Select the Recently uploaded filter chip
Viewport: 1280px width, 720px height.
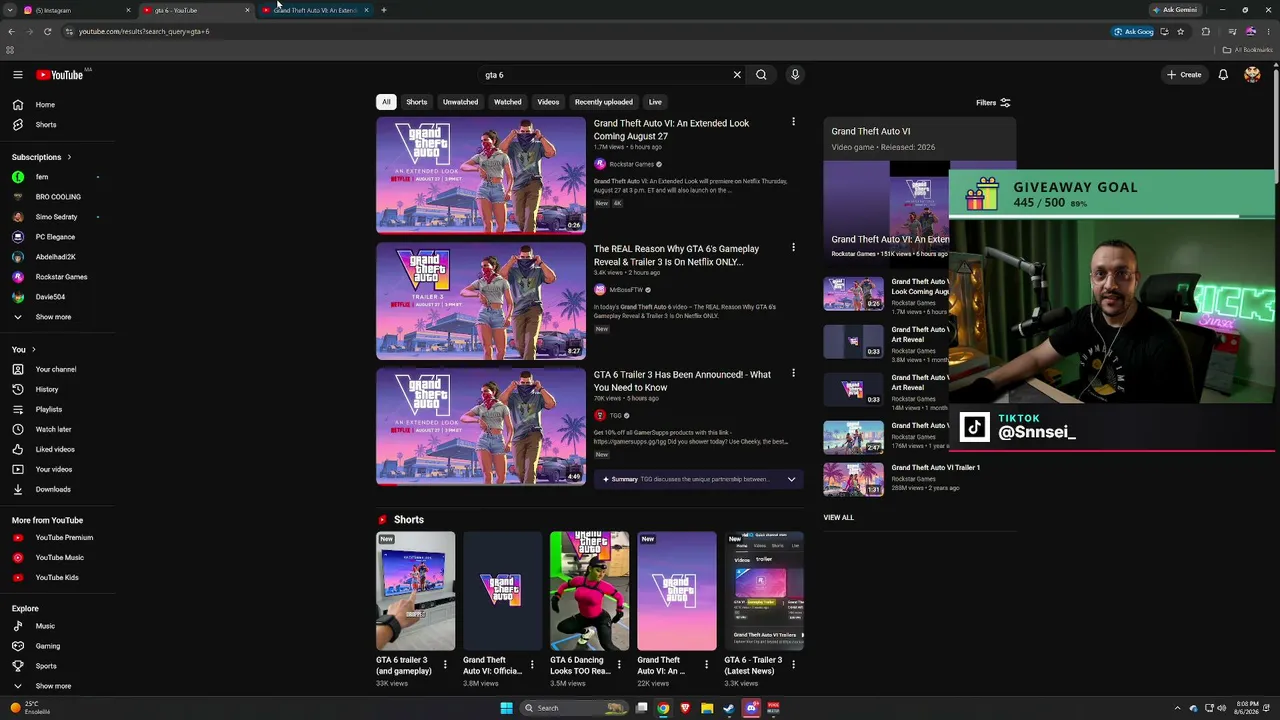pos(604,102)
